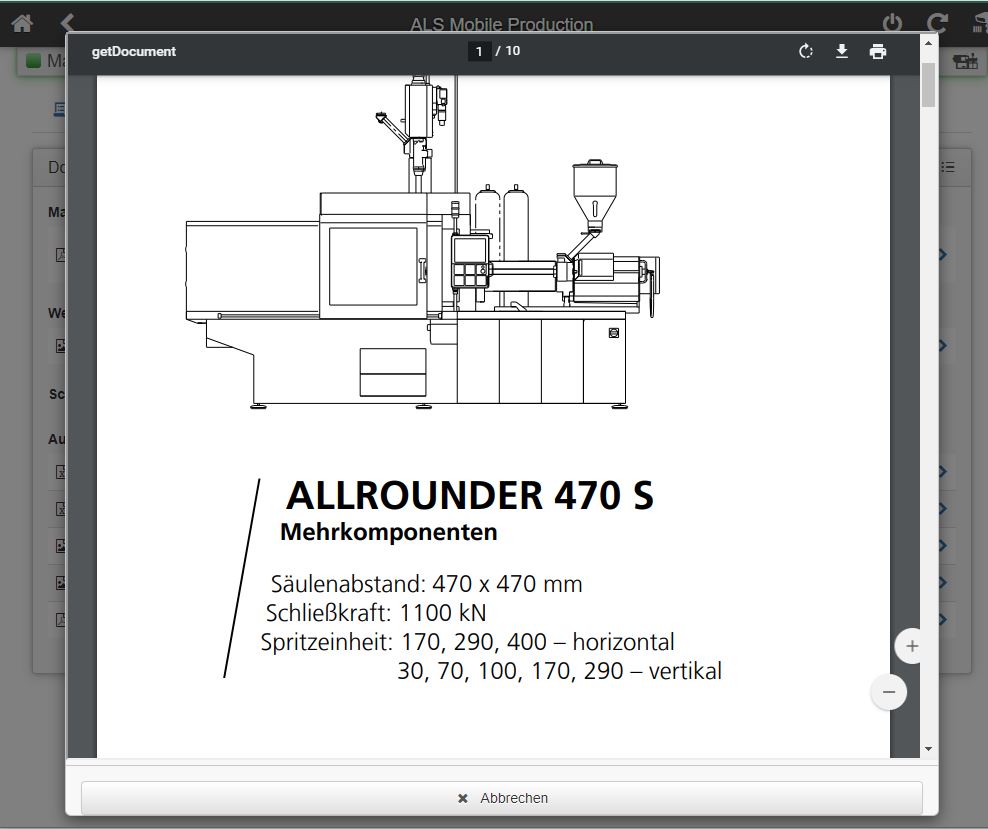
Task: Go back with the back arrow
Action: 67,22
